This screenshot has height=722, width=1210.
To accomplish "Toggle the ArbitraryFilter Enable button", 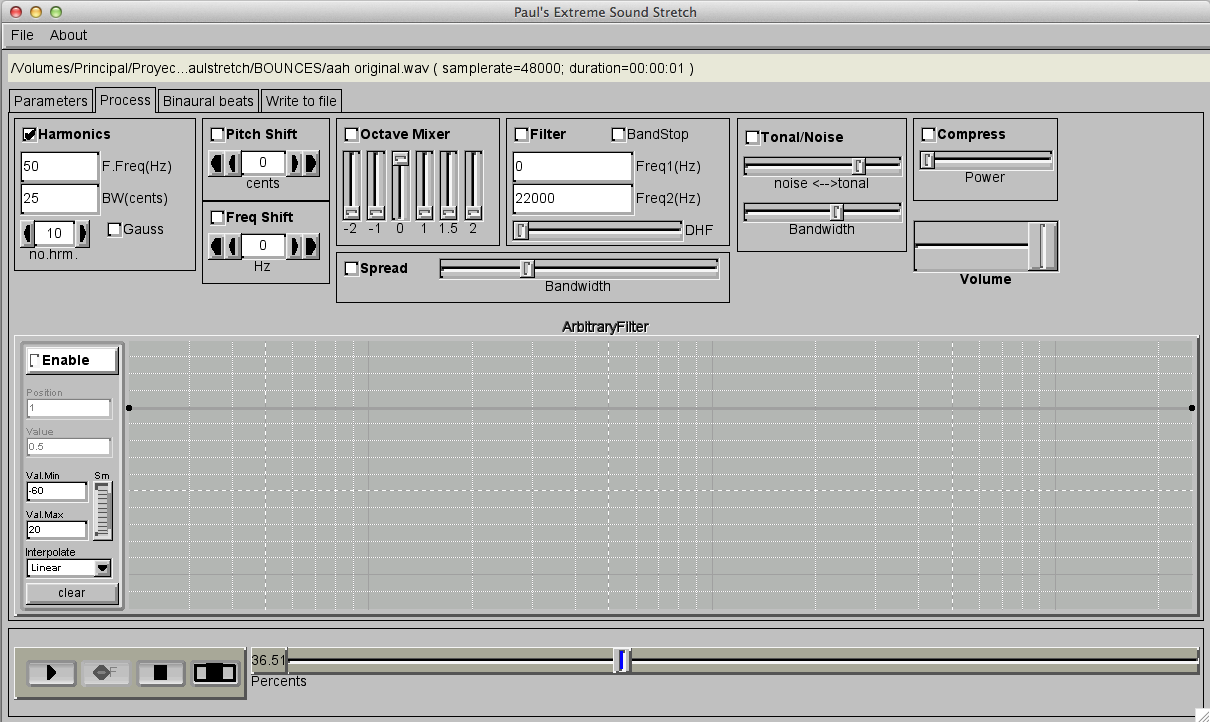I will tap(72, 360).
